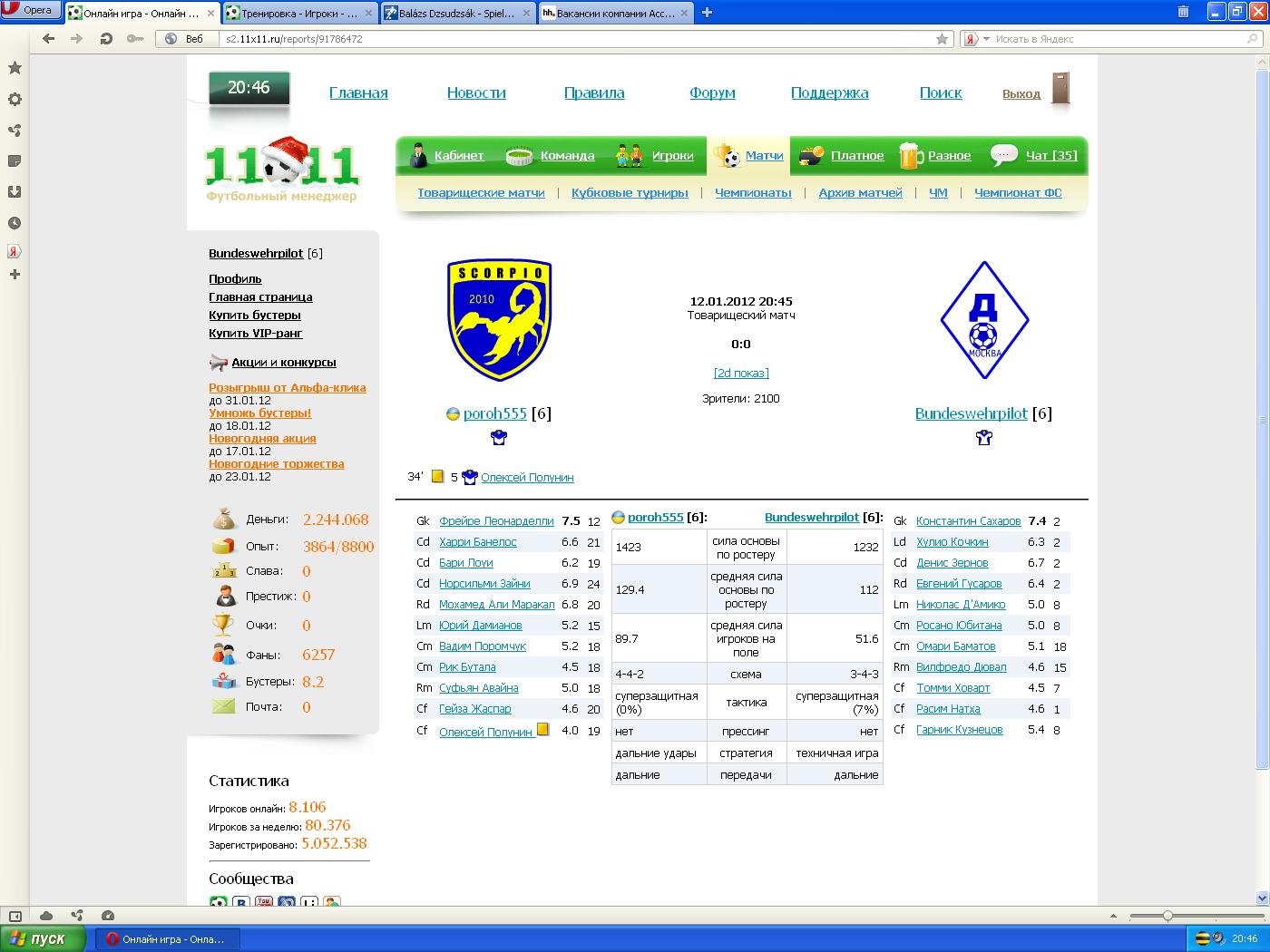Click the closed tabs trash icon
This screenshot has width=1270, height=952.
1183,12
